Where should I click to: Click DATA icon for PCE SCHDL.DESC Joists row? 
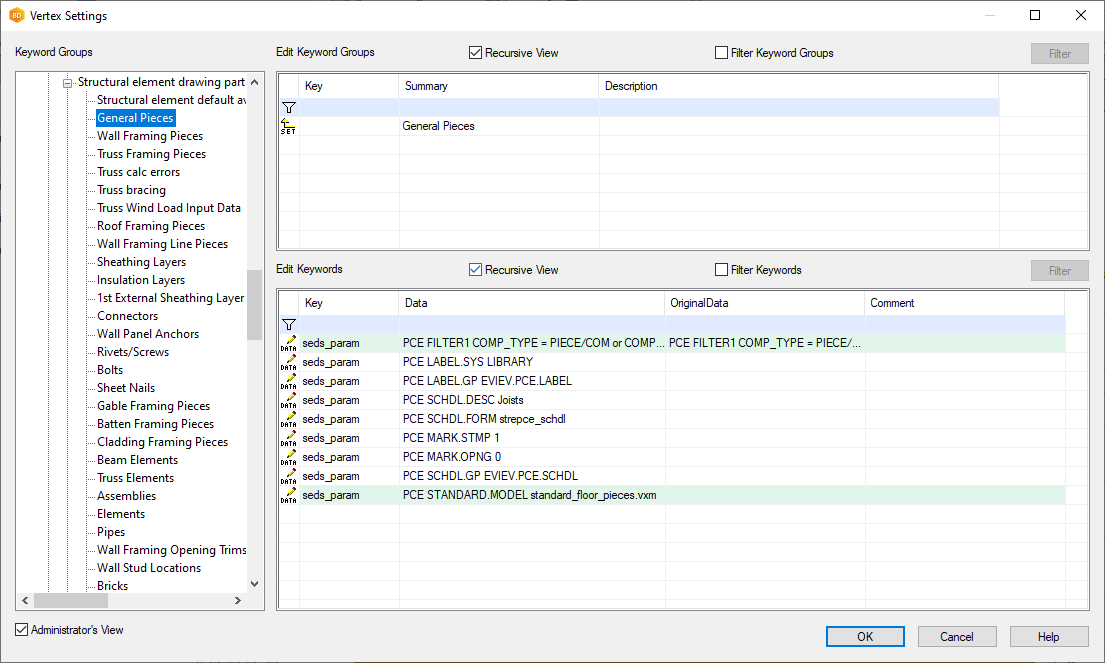tap(288, 400)
